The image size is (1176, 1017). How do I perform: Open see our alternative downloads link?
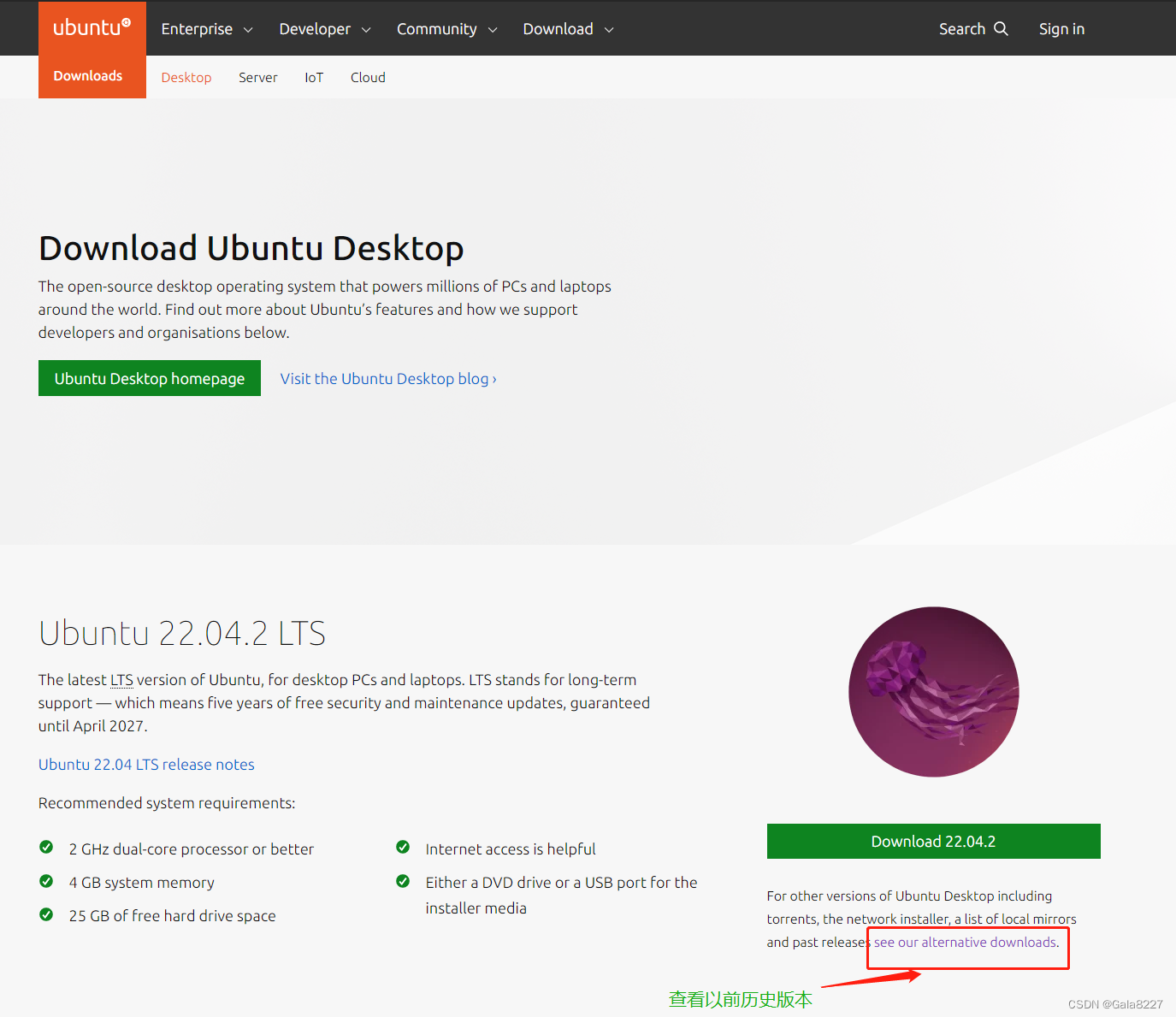966,942
